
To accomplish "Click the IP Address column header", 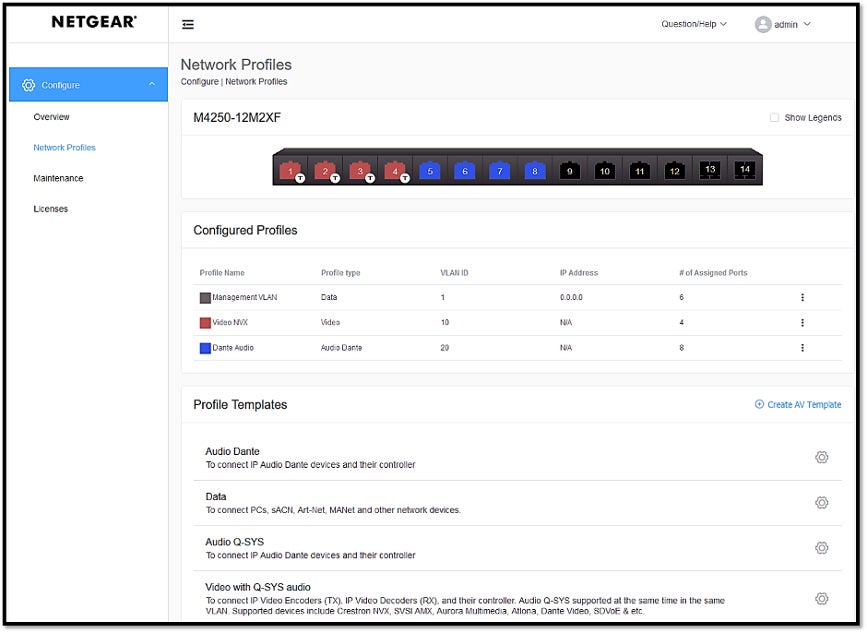I will click(578, 273).
